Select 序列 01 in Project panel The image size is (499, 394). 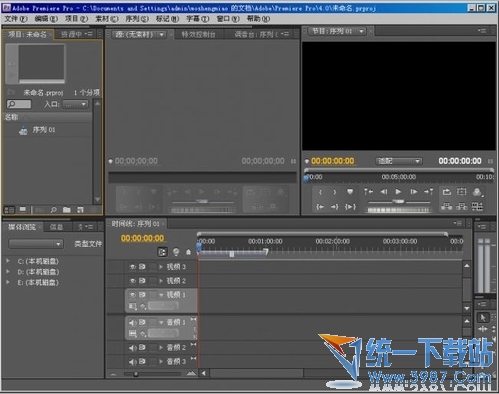[x=44, y=130]
